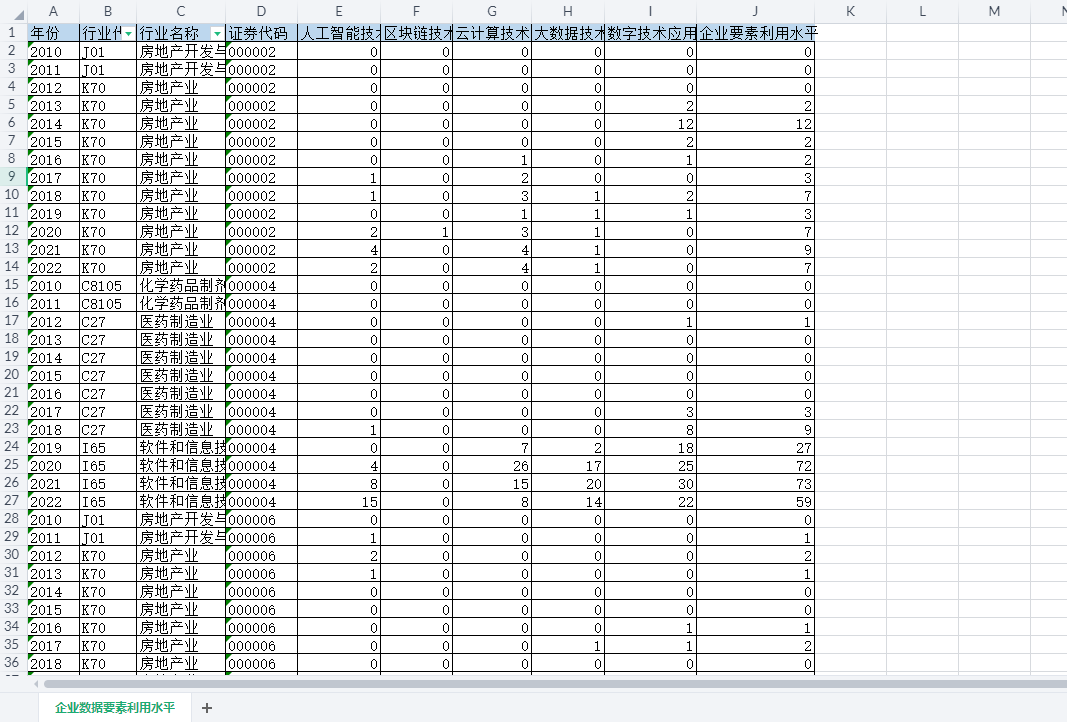This screenshot has height=722, width=1067.
Task: Select cell C2 房地产开发 in row 2
Action: point(181,52)
